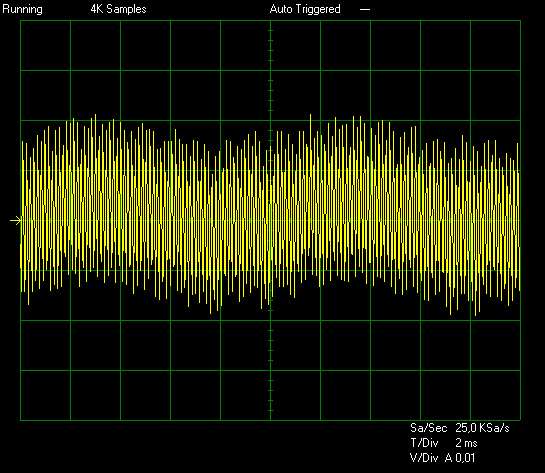Select the Sa/Sec label
Image resolution: width=545 pixels, height=473 pixels.
429,428
